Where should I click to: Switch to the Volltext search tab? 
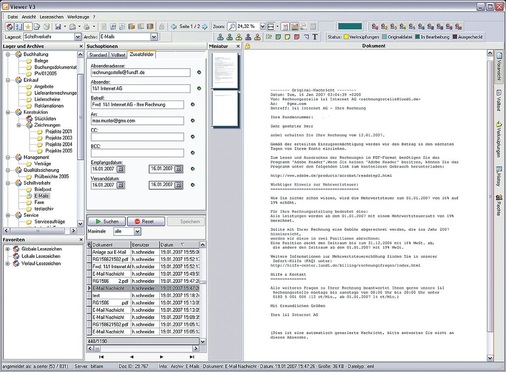click(x=118, y=55)
